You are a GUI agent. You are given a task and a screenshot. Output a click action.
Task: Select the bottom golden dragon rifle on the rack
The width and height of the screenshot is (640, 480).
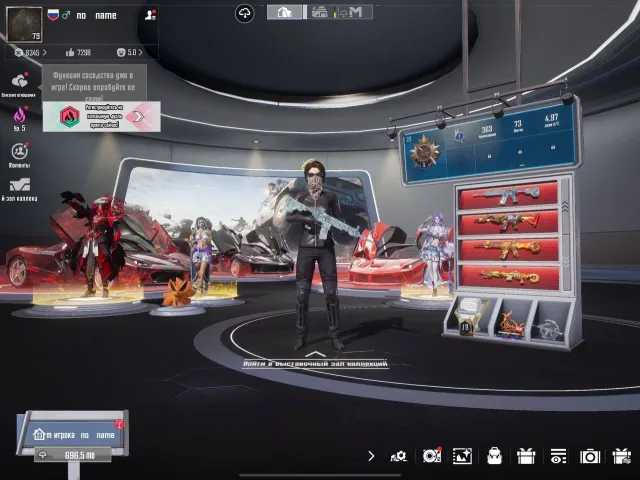pyautogui.click(x=509, y=278)
